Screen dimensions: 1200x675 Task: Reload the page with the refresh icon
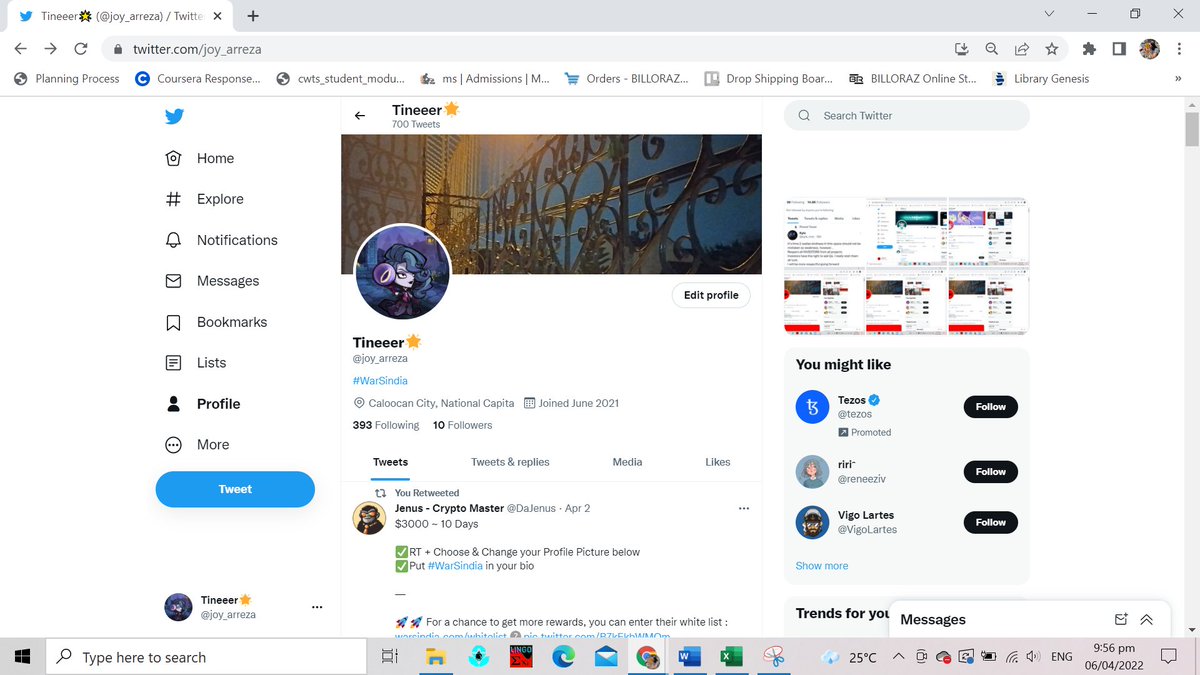tap(81, 48)
